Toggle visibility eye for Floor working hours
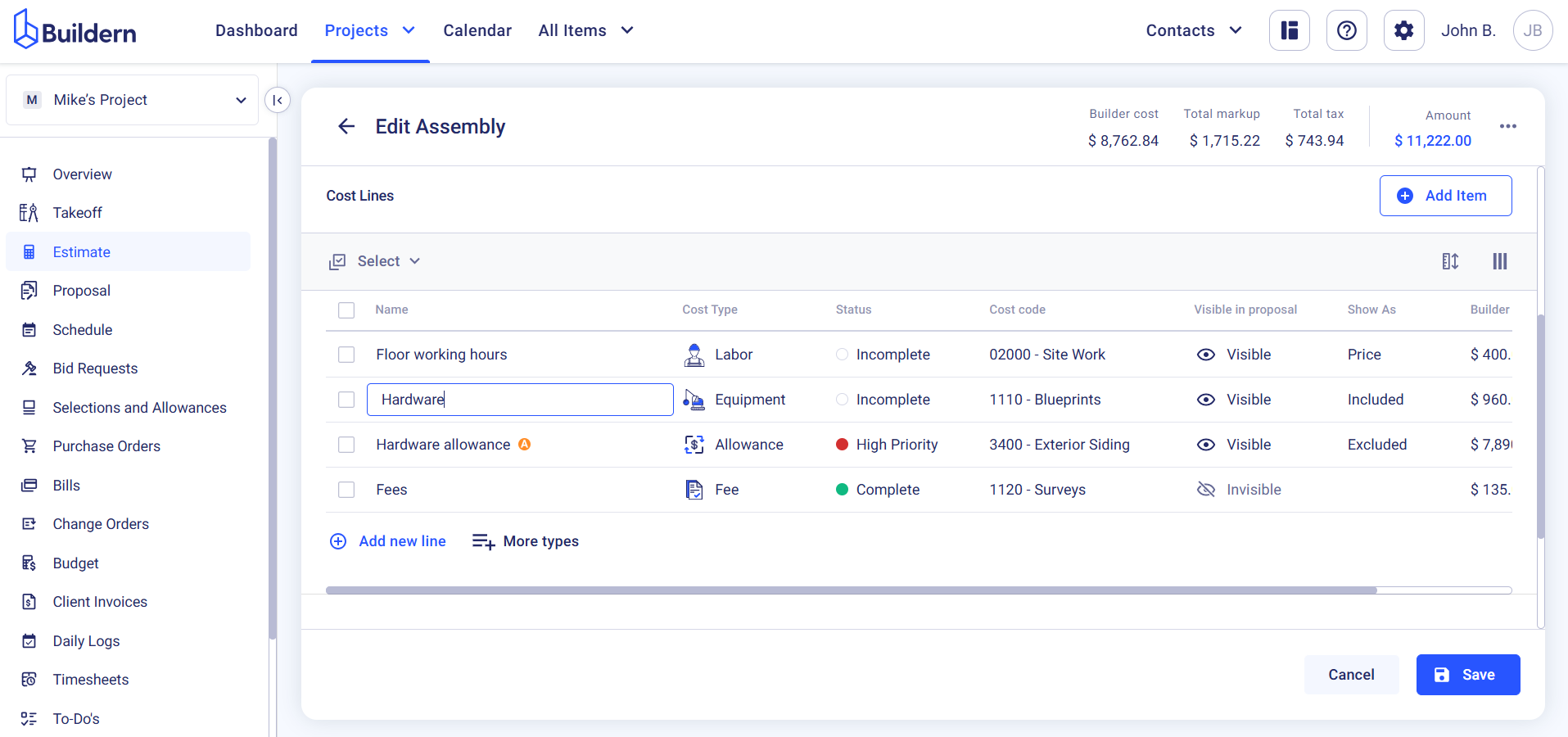Screen dimensions: 1568x737 coord(1205,355)
